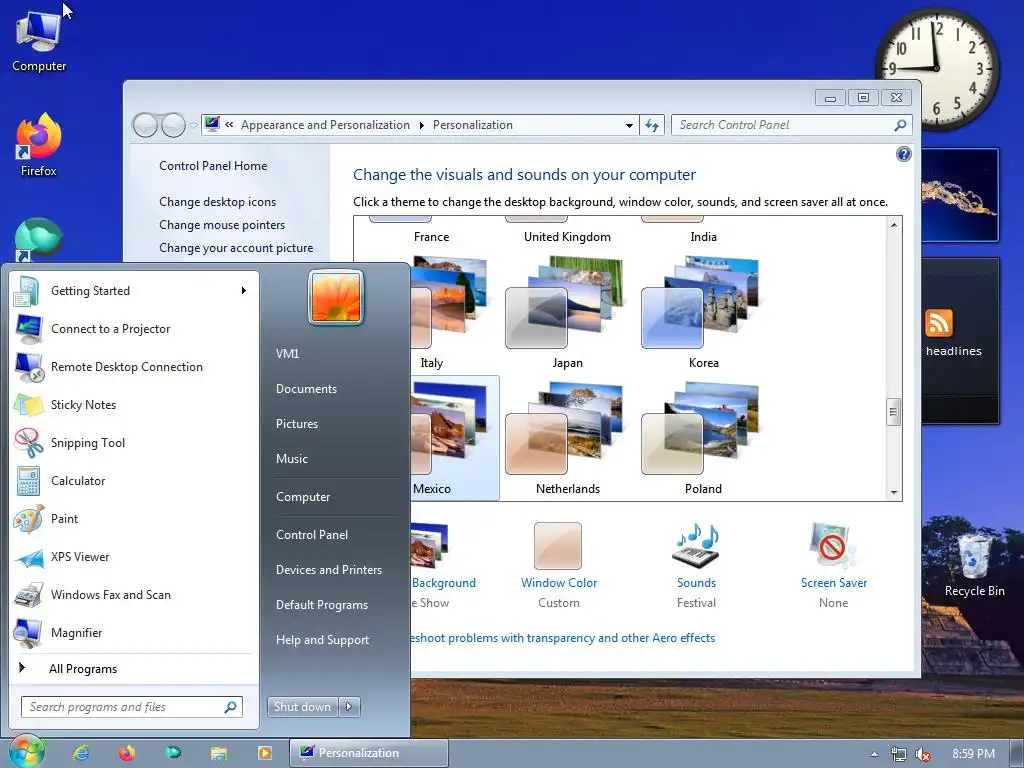Select the Poland theme
The width and height of the screenshot is (1024, 768).
pos(703,439)
